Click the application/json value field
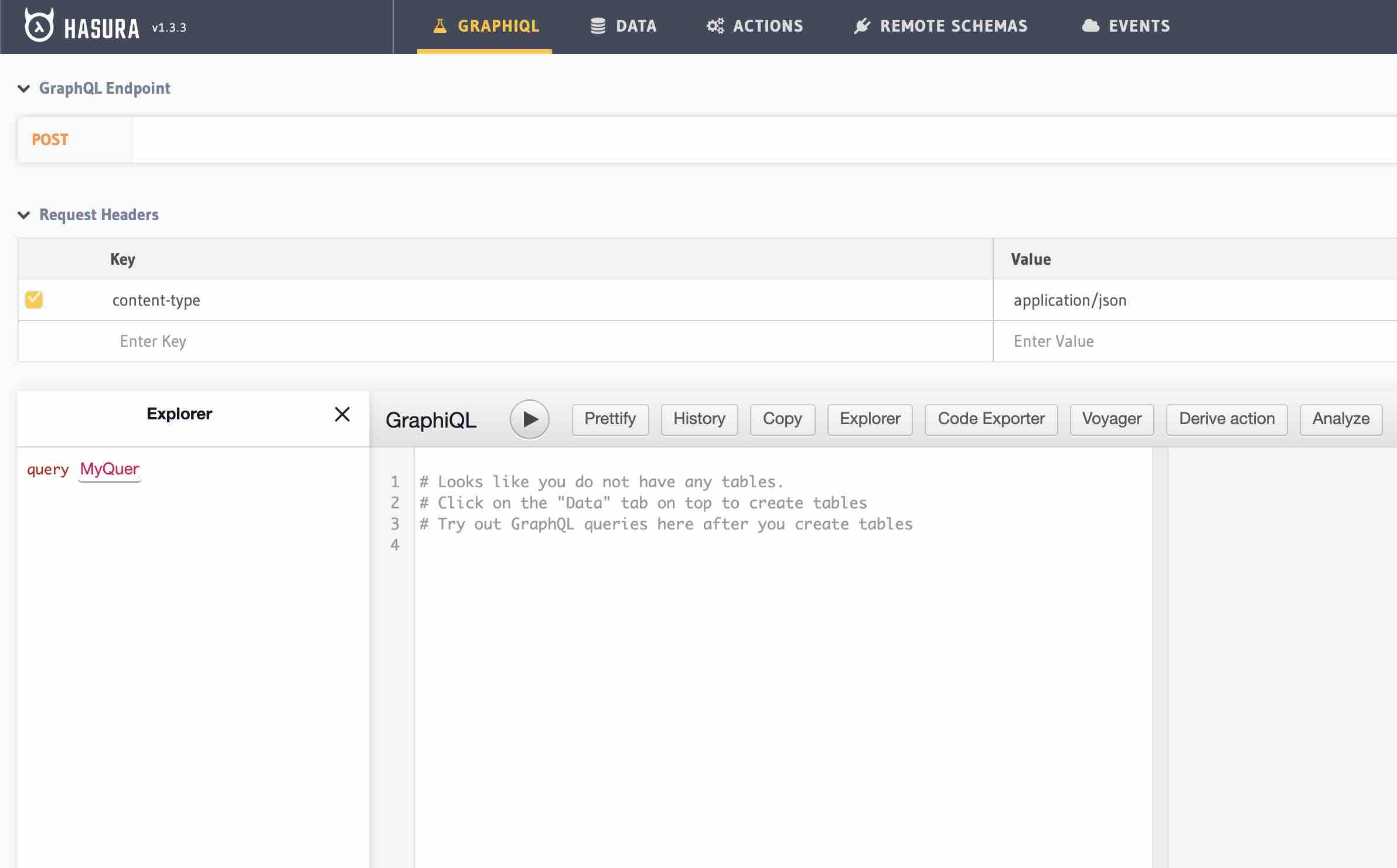This screenshot has height=868, width=1397. click(1195, 300)
